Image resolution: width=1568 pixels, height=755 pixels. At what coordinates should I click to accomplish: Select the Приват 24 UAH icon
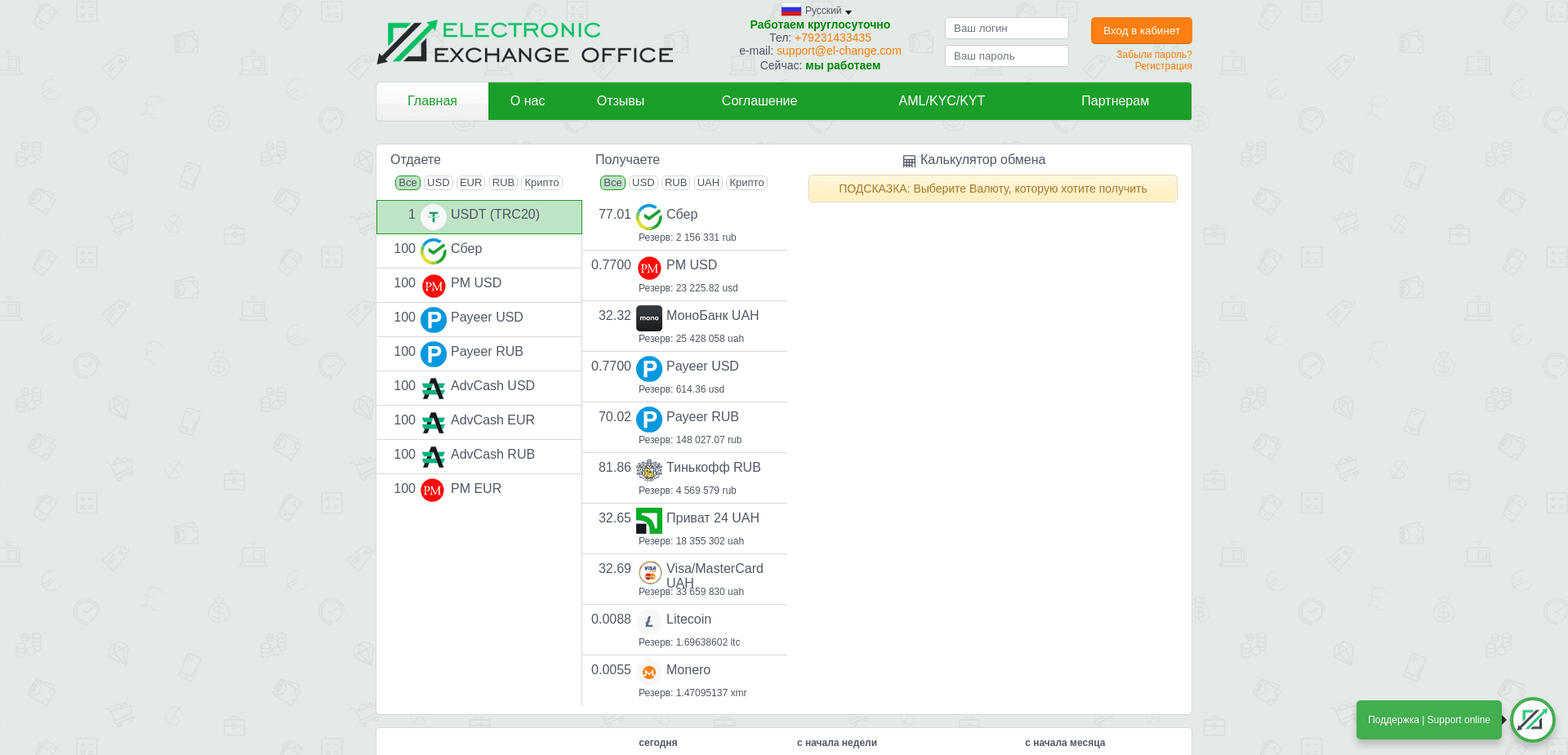[x=649, y=520]
